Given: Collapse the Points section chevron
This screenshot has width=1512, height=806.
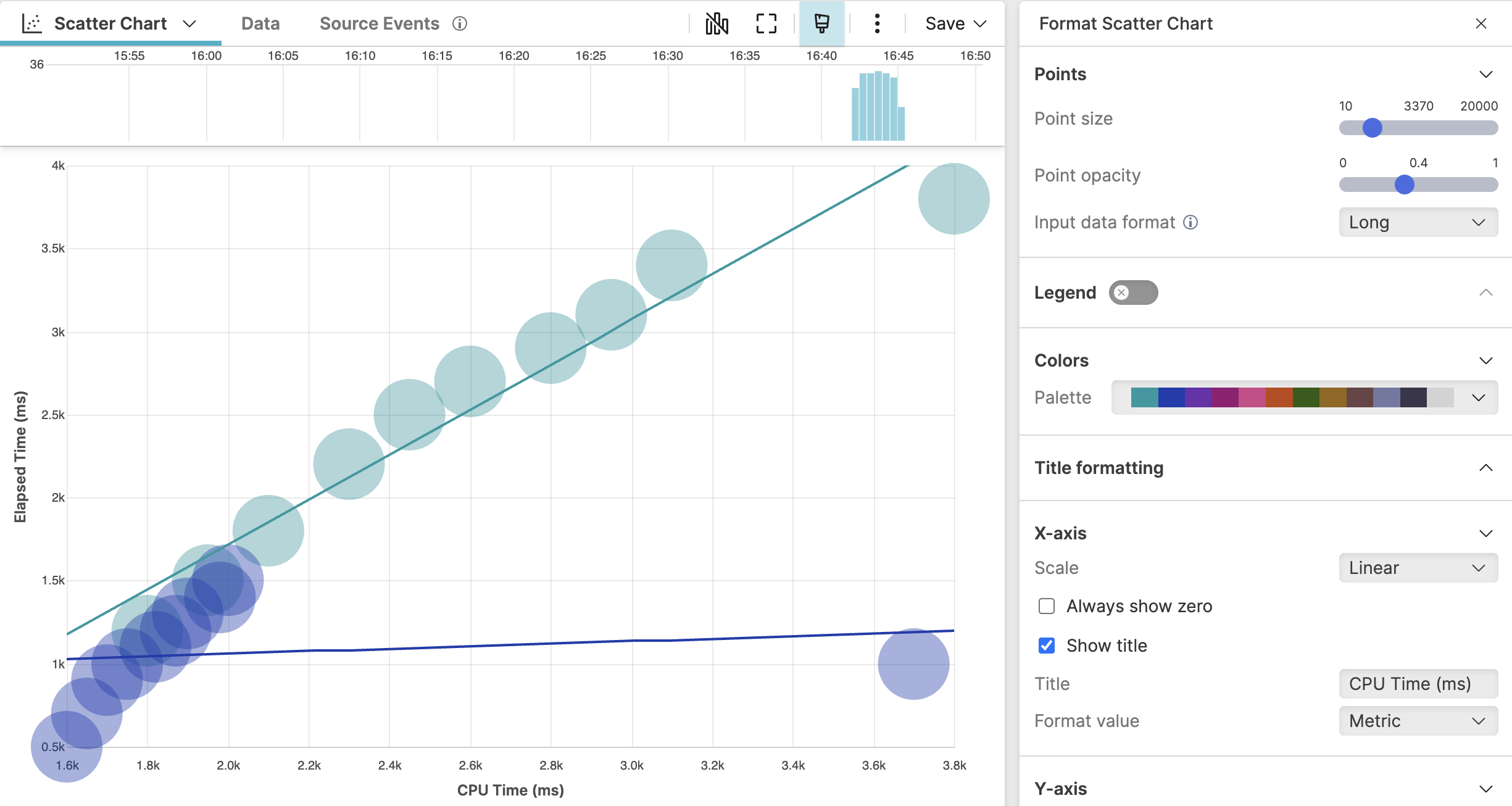Looking at the screenshot, I should tap(1485, 74).
